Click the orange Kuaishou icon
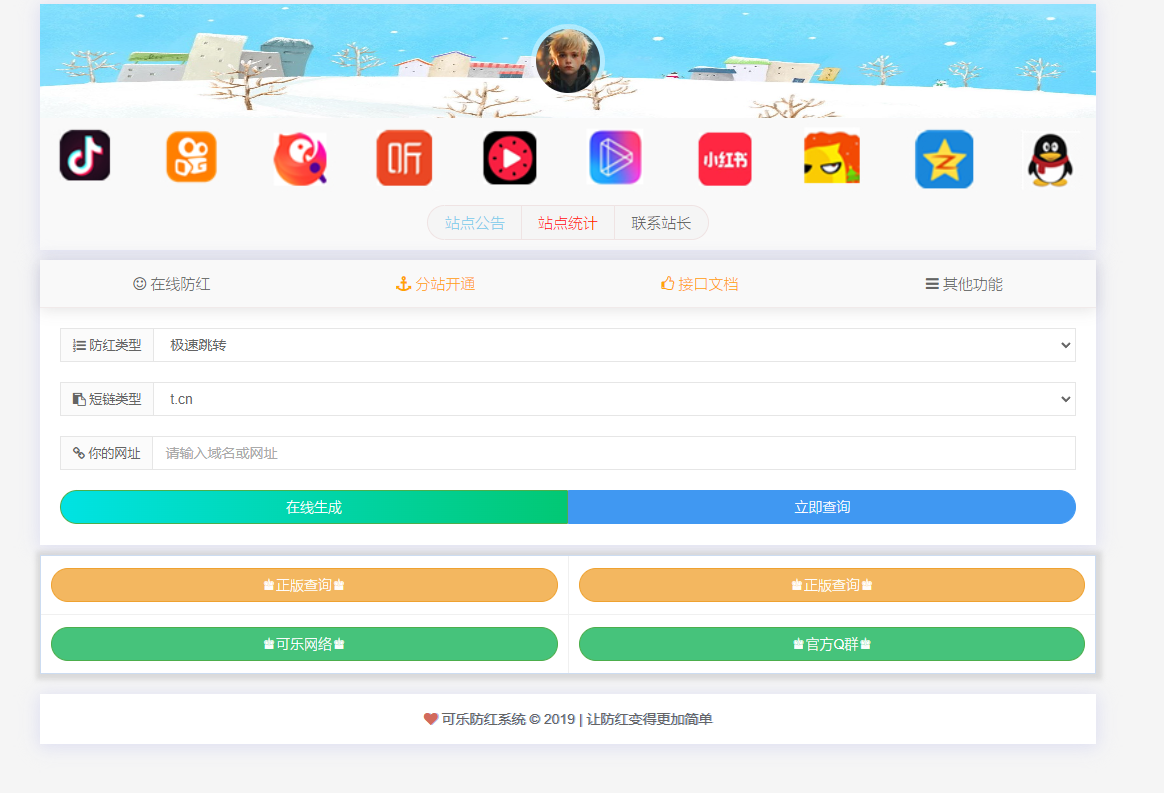The width and height of the screenshot is (1164, 793). 192,157
